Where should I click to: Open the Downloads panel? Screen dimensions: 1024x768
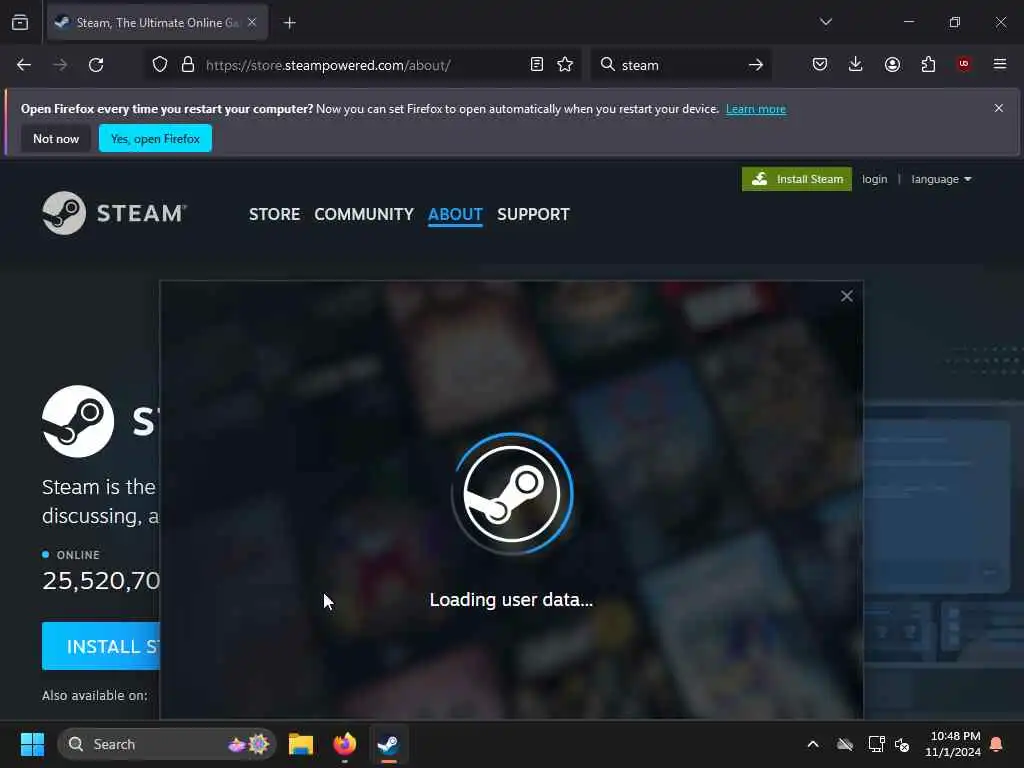click(856, 64)
